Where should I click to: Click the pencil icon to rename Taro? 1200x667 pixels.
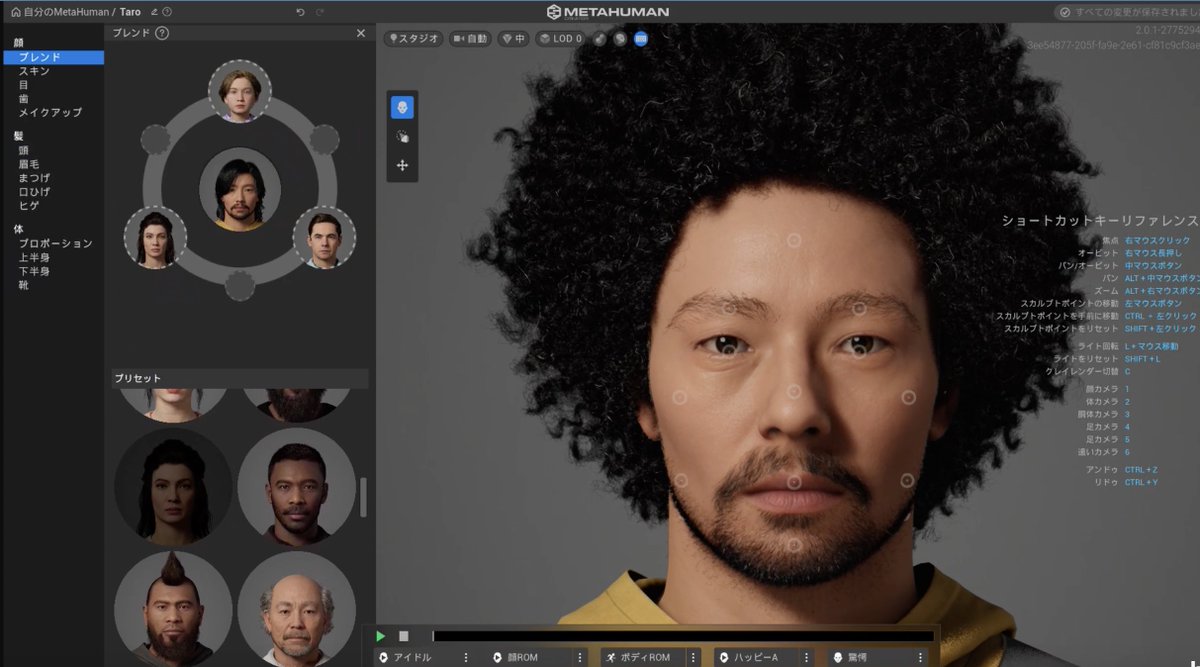click(x=153, y=12)
